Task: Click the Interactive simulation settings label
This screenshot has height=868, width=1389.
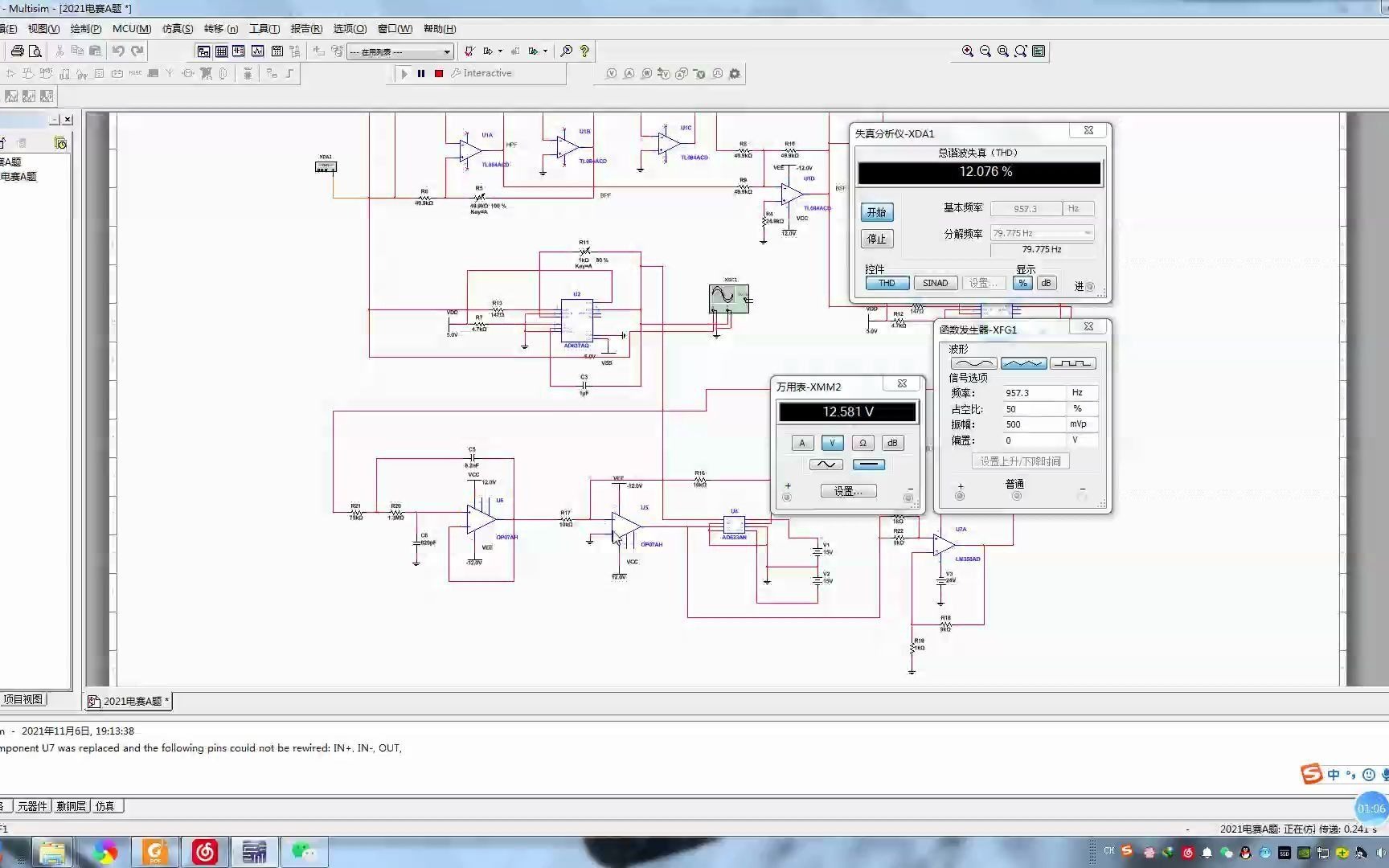Action: (481, 73)
